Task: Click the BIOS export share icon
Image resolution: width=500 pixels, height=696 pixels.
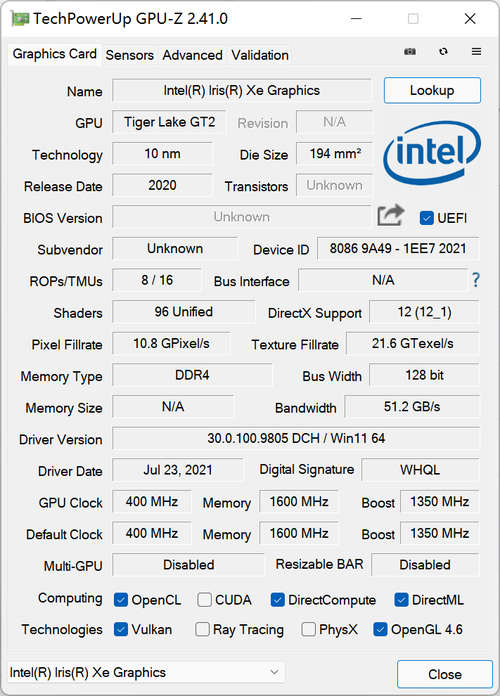Action: 391,216
